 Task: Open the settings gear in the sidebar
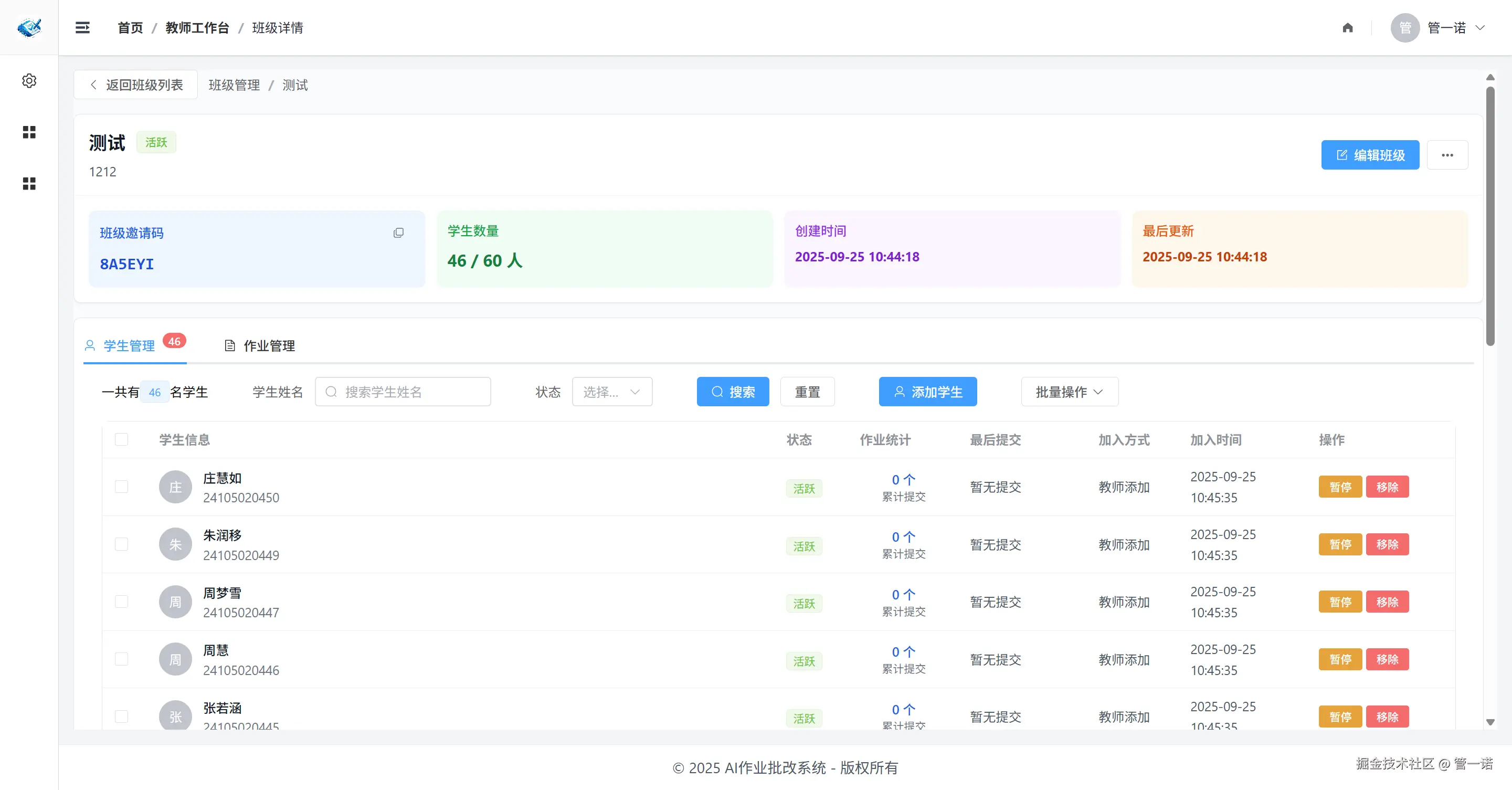tap(29, 80)
